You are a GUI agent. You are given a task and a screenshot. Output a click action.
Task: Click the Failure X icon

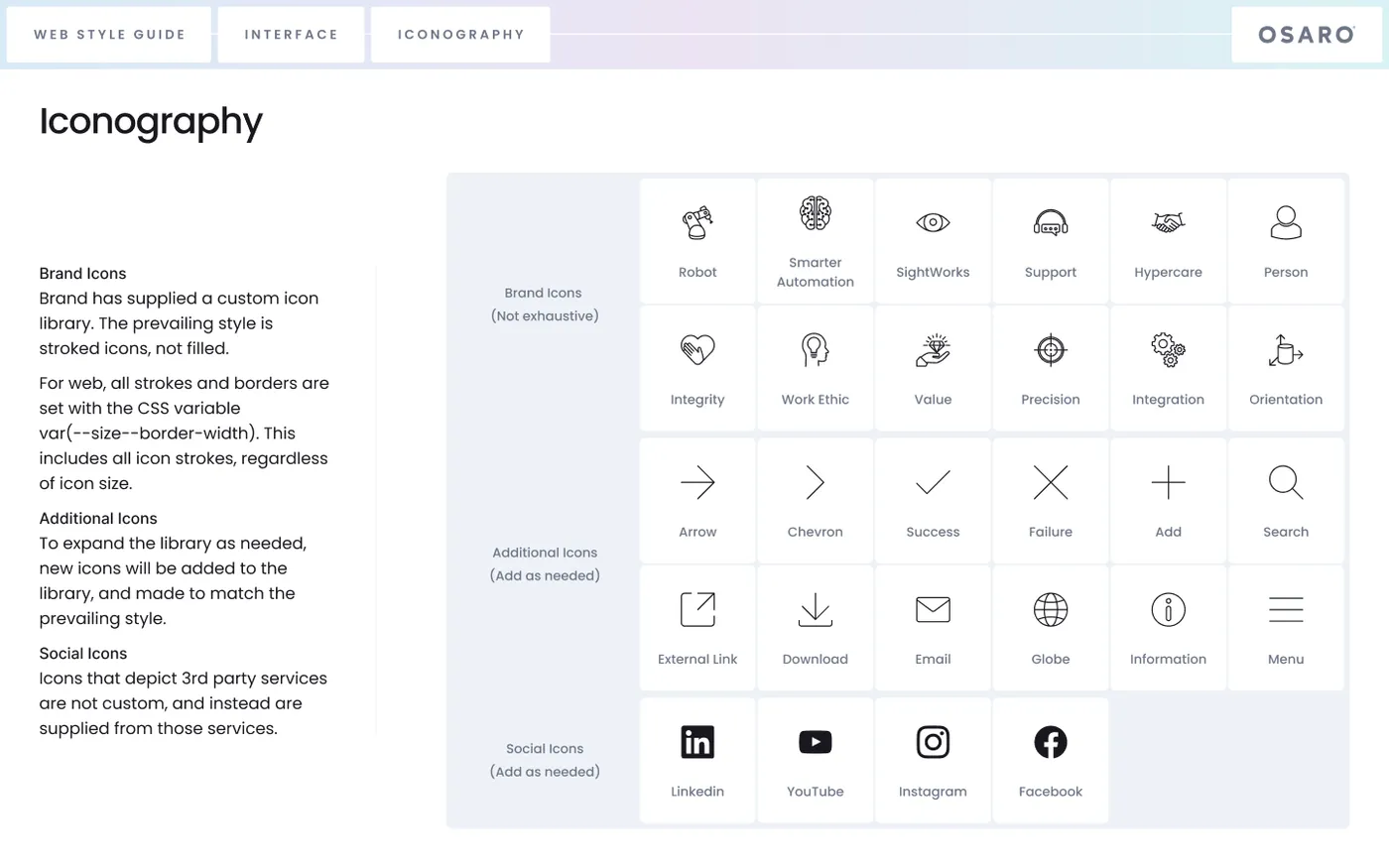click(1051, 483)
